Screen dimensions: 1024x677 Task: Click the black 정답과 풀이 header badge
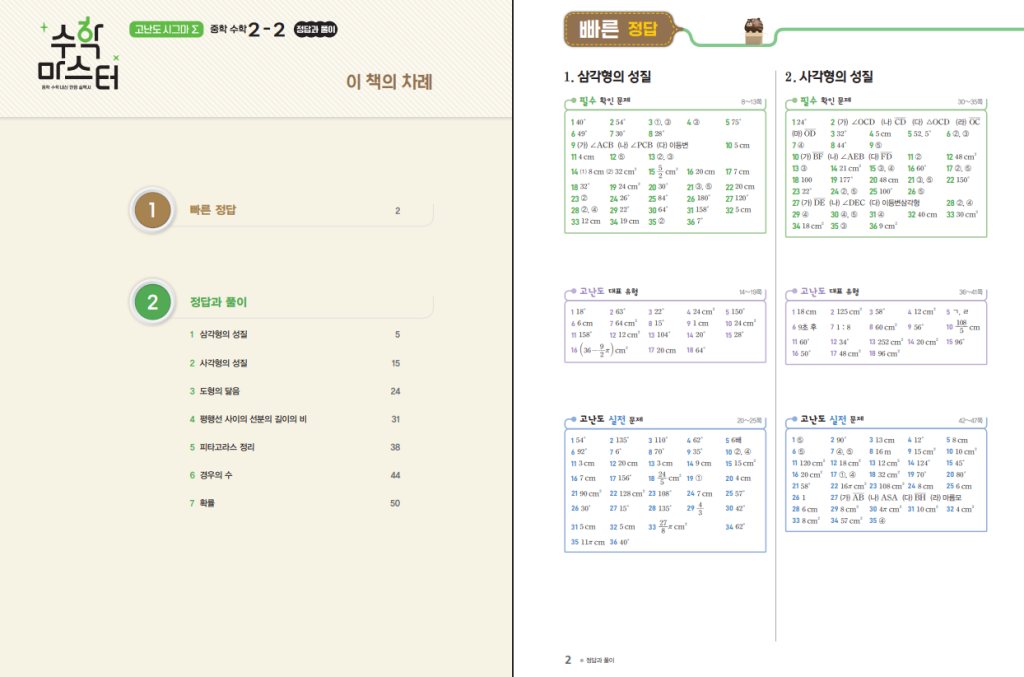pos(316,30)
